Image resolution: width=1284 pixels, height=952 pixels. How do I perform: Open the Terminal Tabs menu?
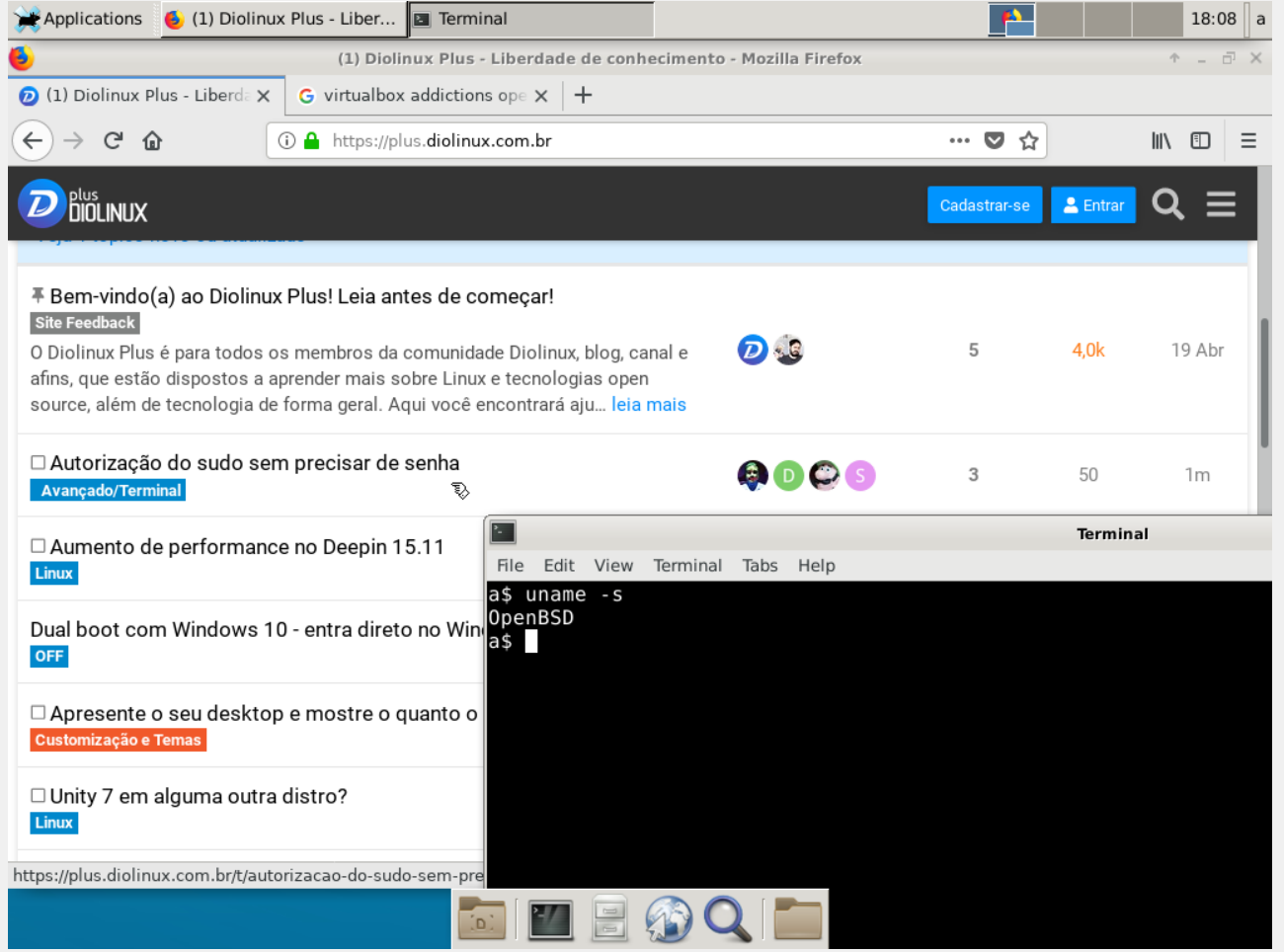(760, 566)
